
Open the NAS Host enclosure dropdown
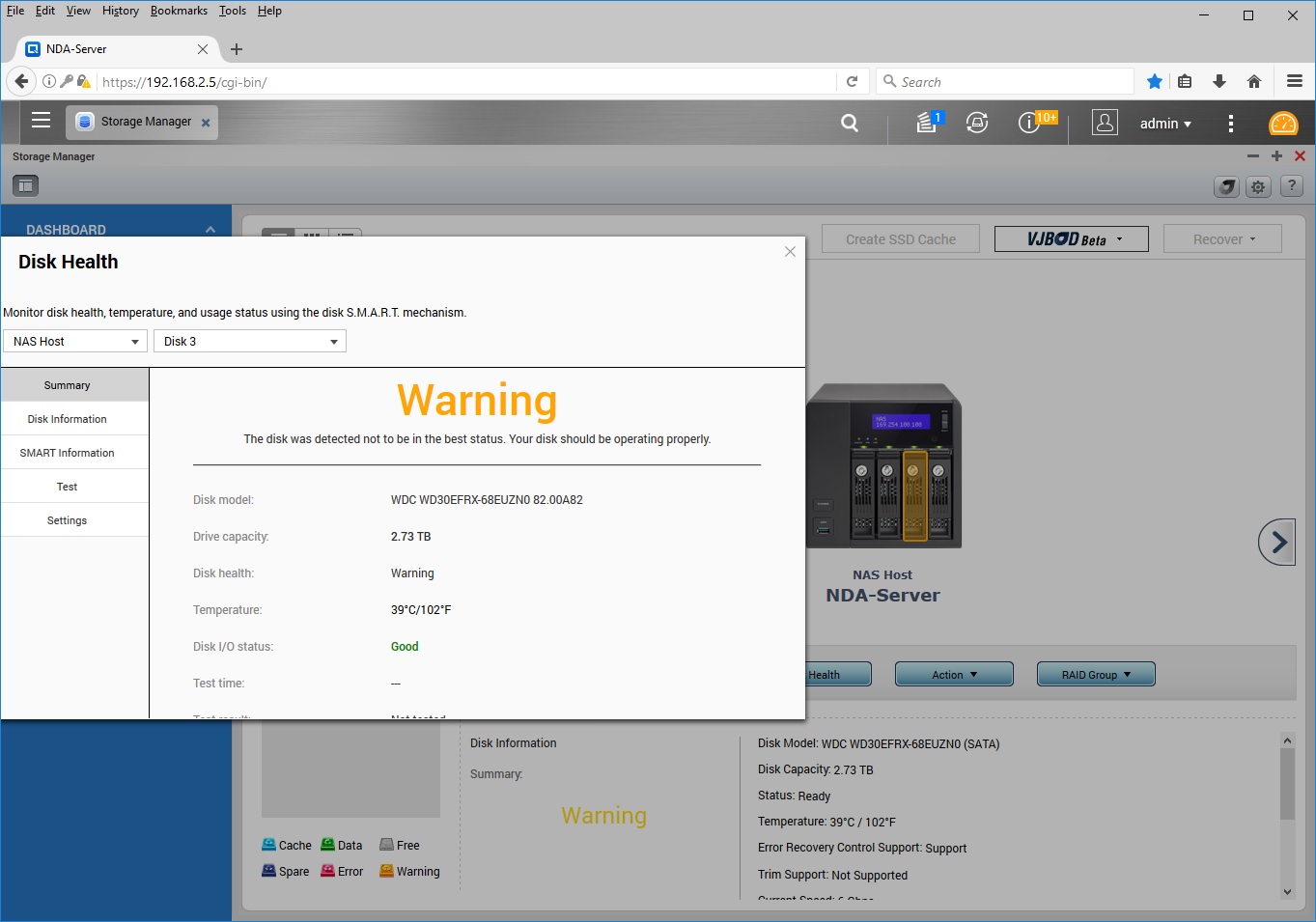click(75, 341)
